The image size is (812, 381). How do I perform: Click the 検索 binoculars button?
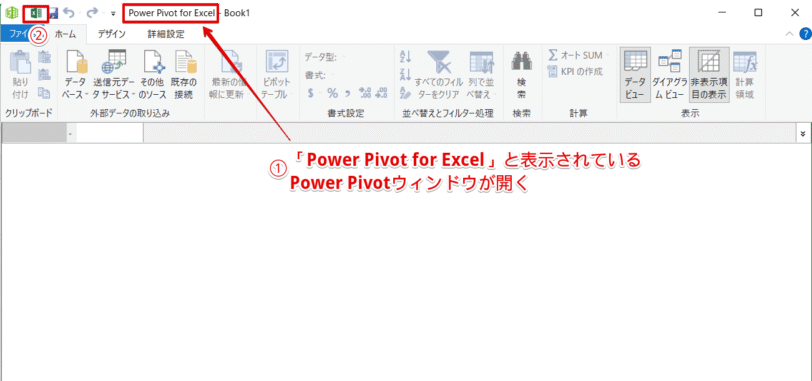521,75
